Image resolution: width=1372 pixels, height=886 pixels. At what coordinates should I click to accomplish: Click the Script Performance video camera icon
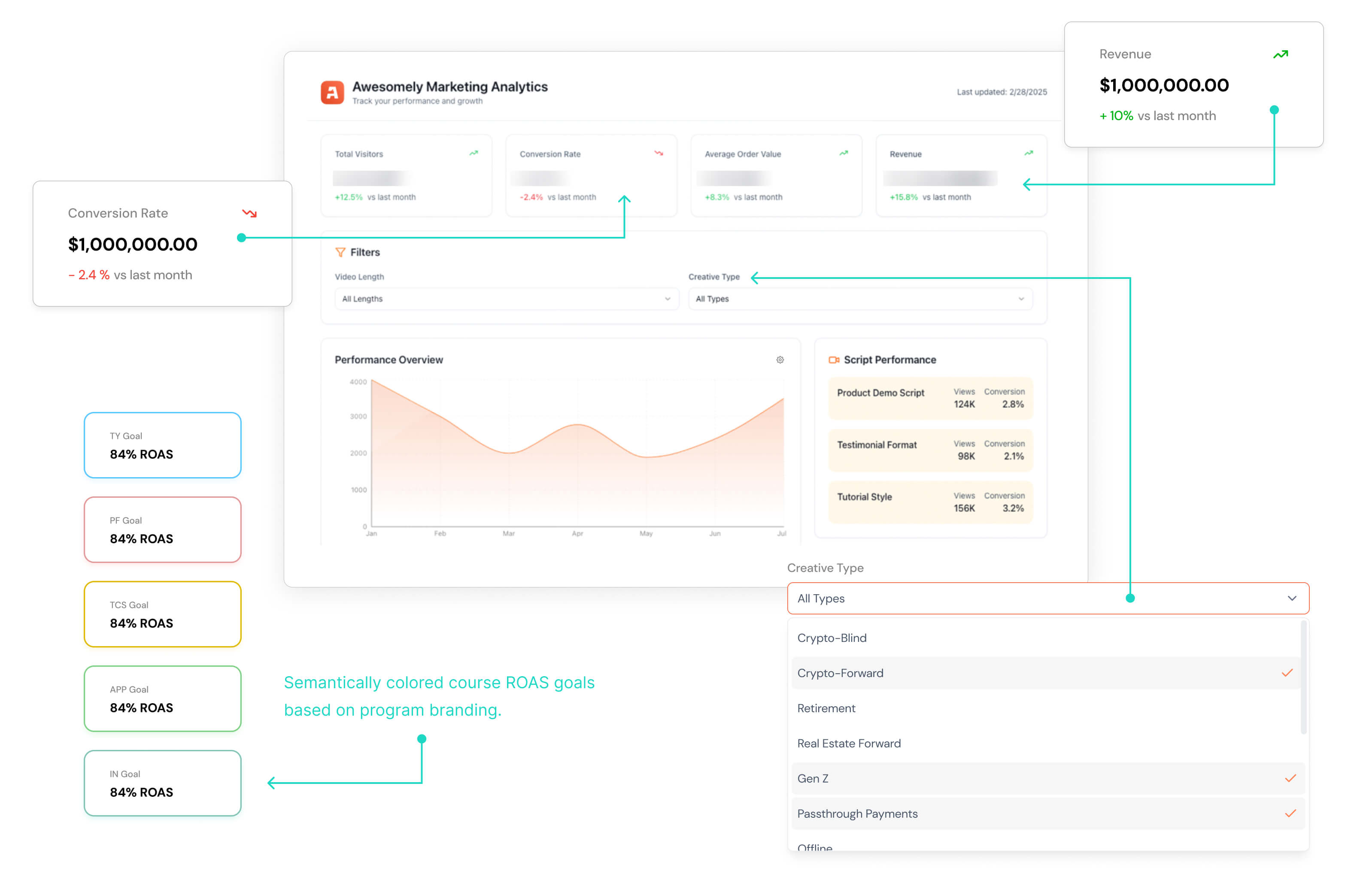click(x=833, y=360)
